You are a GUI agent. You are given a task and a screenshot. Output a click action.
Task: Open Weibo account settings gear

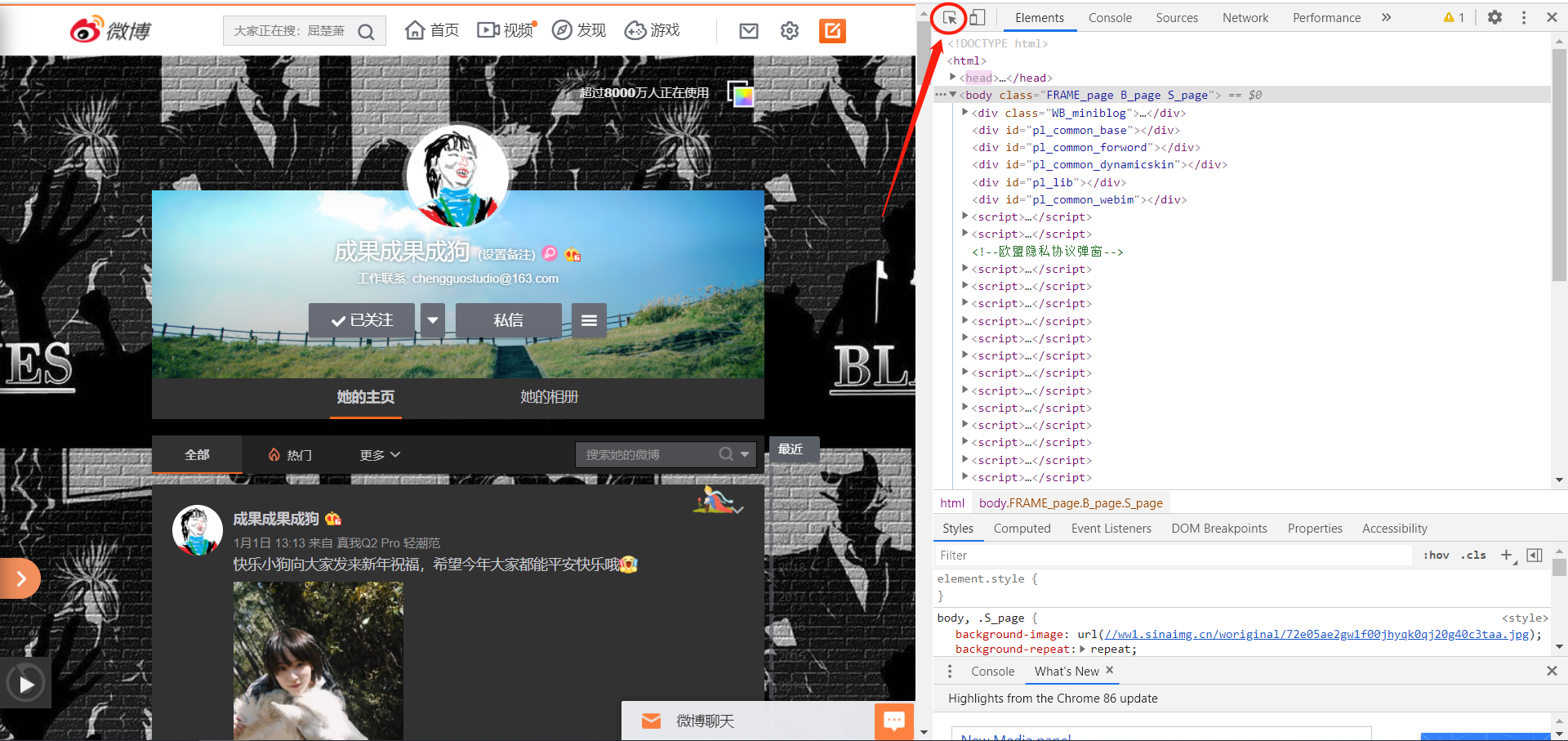click(x=790, y=31)
